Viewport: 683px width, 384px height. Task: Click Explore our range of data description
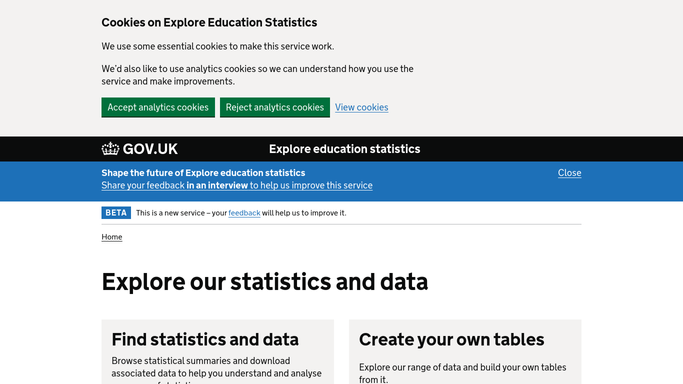pos(463,373)
